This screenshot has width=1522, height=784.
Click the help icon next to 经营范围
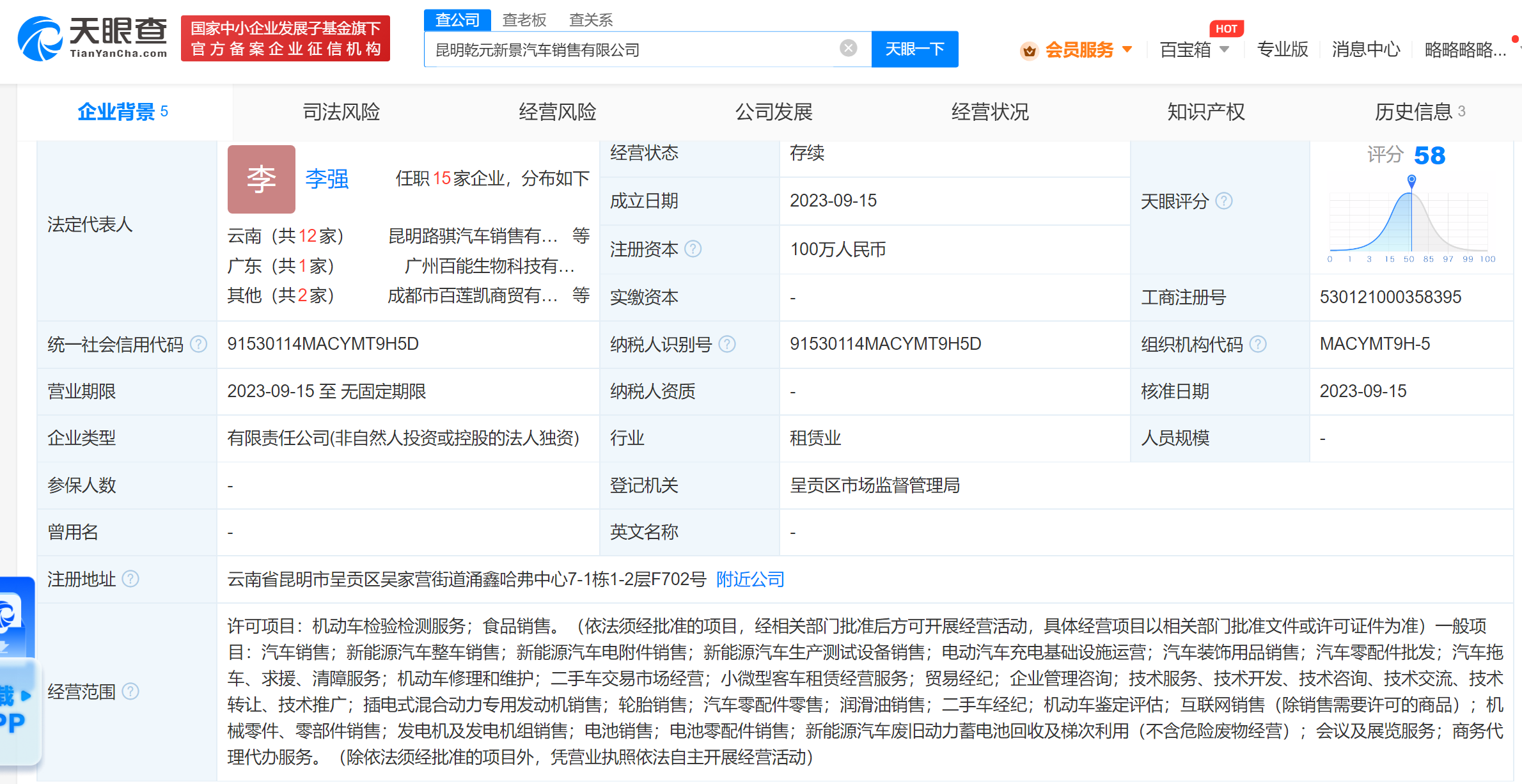(x=130, y=691)
